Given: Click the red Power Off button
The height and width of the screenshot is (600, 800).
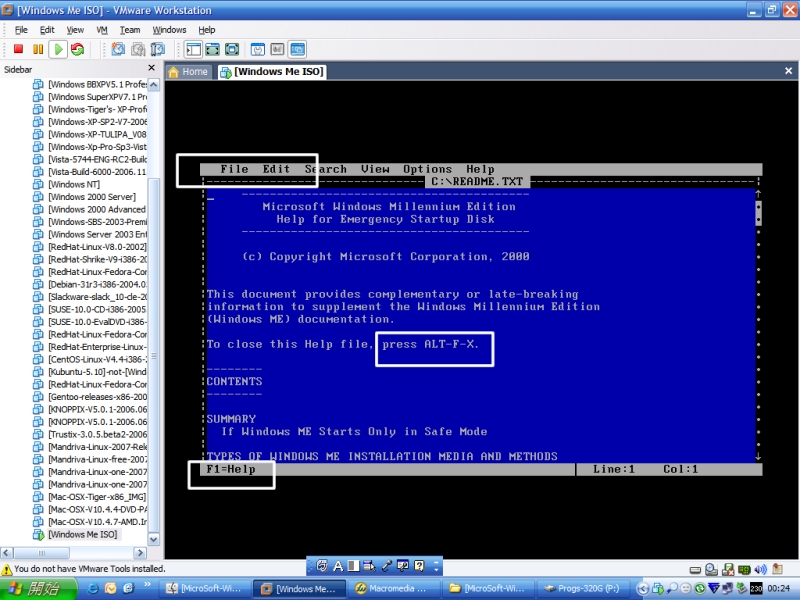Looking at the screenshot, I should click(x=18, y=49).
